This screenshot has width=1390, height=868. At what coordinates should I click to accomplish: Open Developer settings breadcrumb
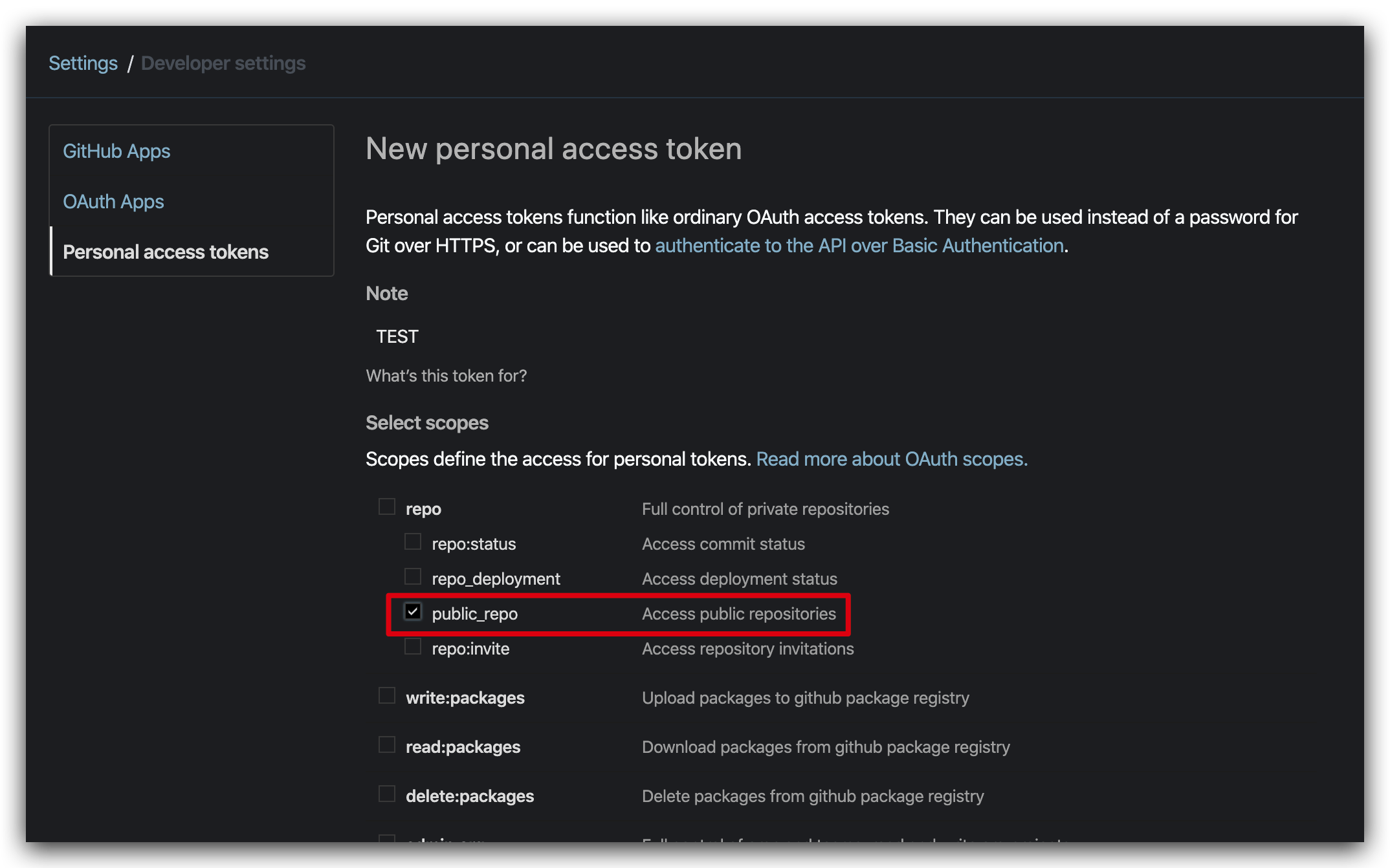coord(223,63)
